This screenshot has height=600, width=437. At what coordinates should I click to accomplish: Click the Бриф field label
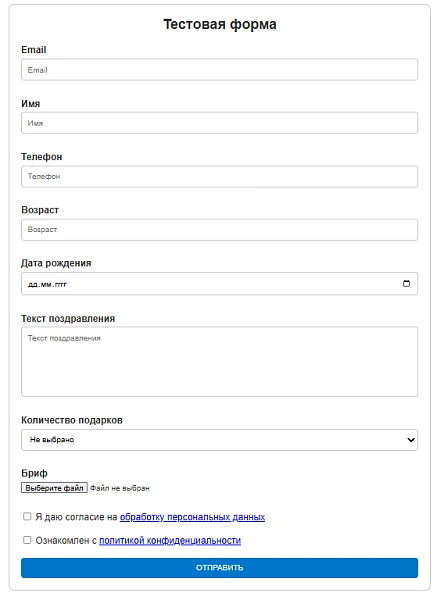tap(34, 473)
